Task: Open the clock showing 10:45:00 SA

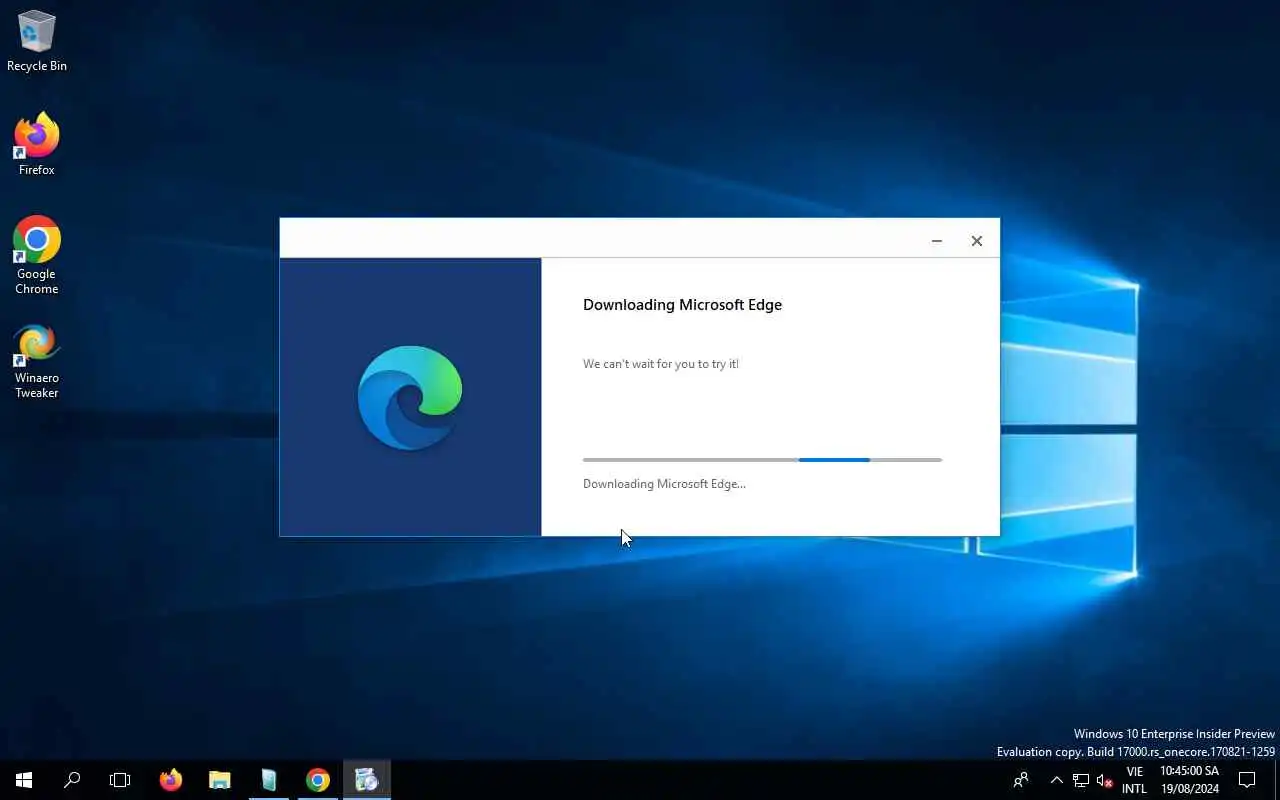Action: click(x=1190, y=780)
